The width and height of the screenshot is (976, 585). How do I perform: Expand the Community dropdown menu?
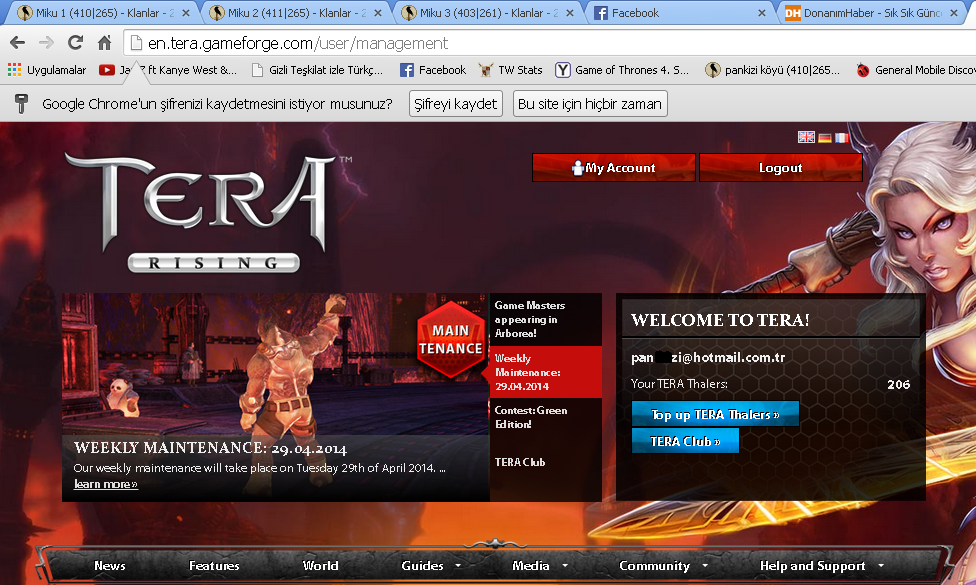[x=664, y=566]
